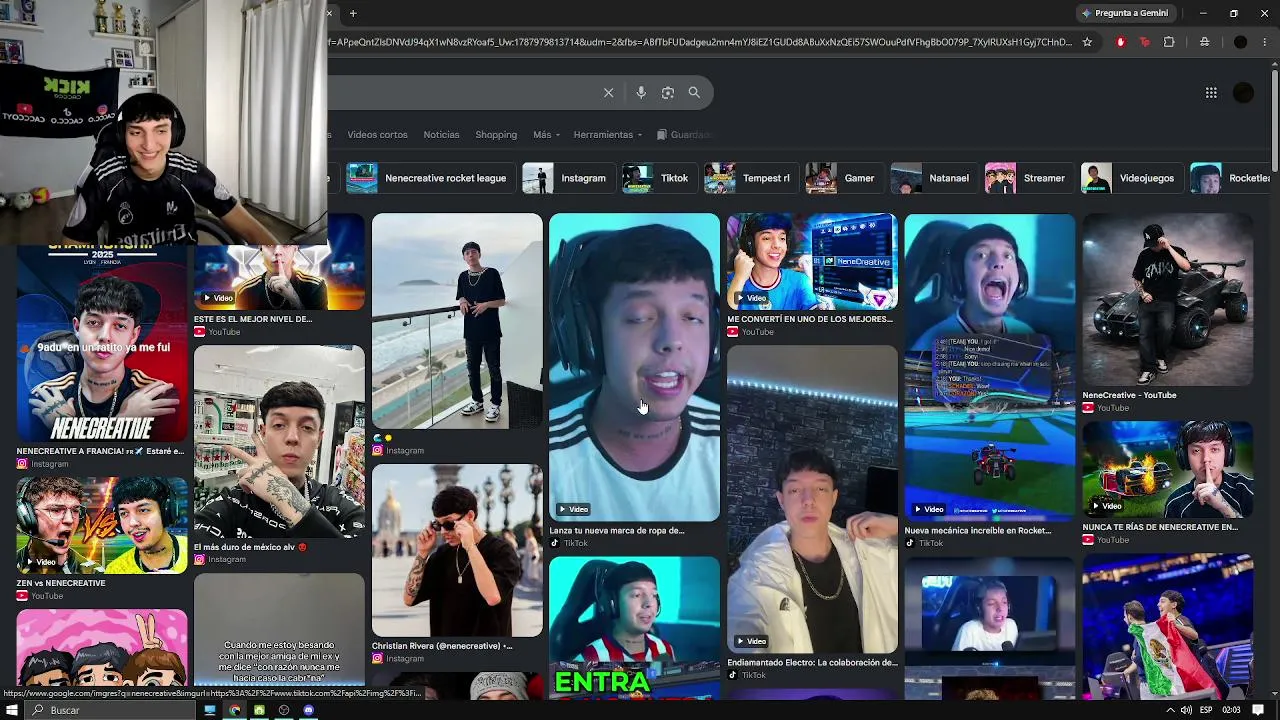Expand the Más dropdown
Screen dimensions: 1280x720
tap(546, 135)
